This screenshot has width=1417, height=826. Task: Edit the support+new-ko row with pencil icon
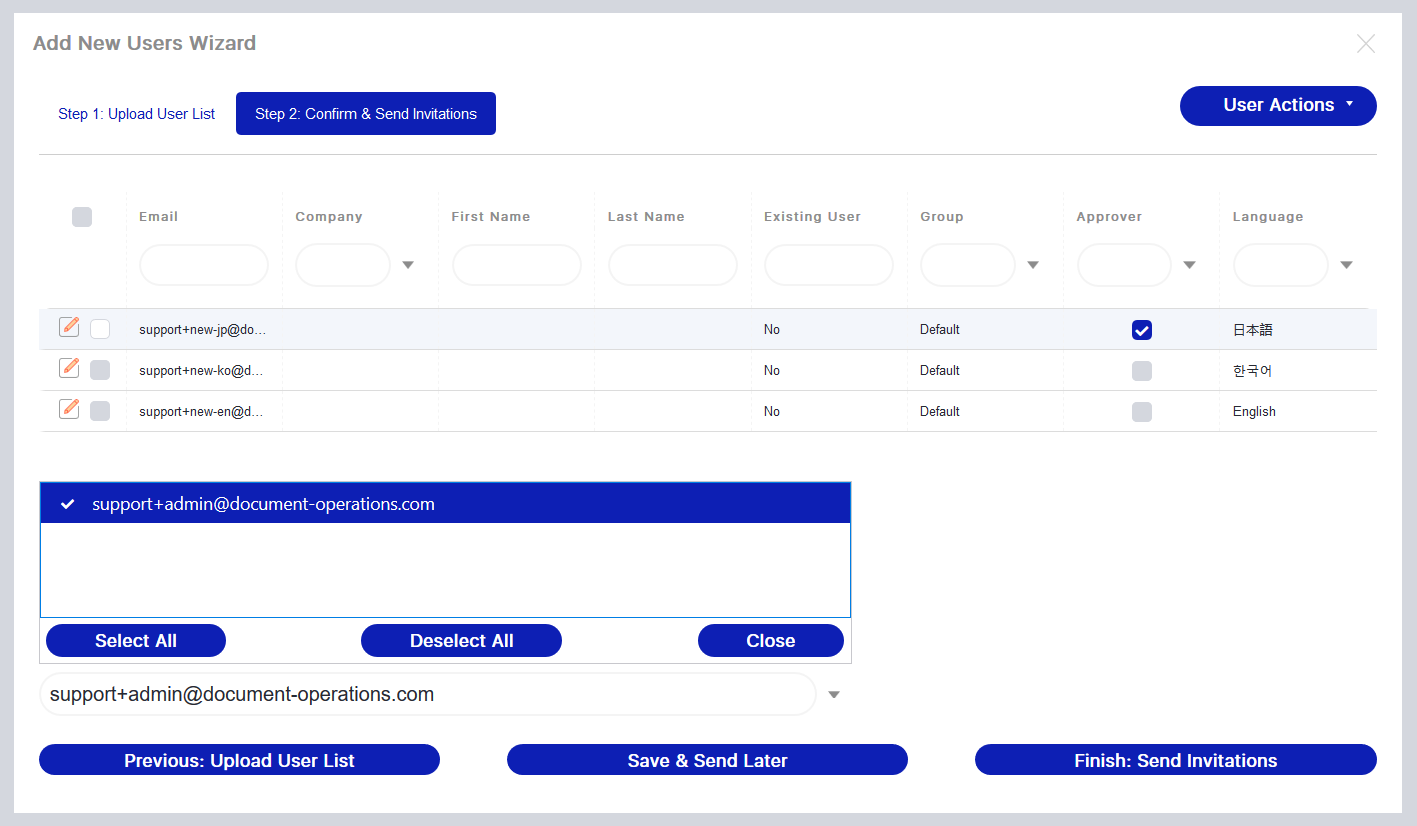pyautogui.click(x=69, y=368)
